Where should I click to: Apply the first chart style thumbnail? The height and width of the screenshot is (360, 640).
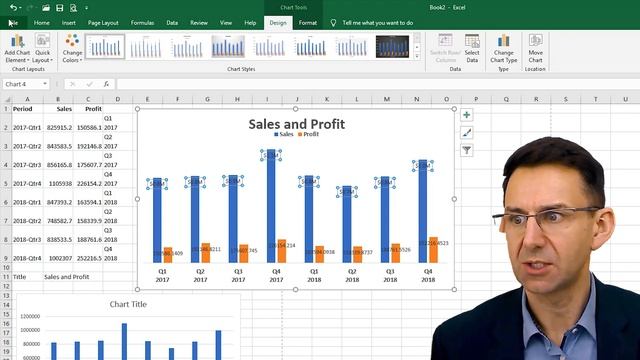pos(105,47)
